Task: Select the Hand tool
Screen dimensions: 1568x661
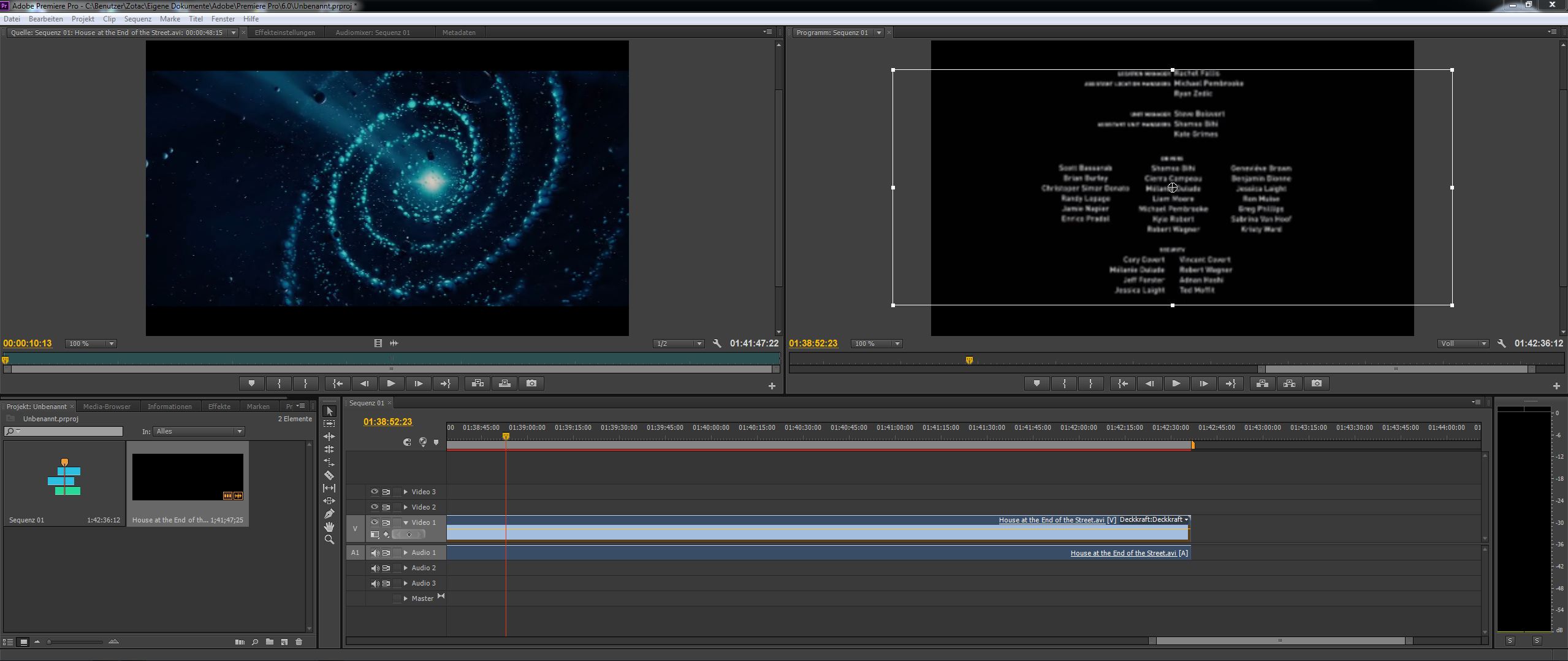Action: coord(329,527)
